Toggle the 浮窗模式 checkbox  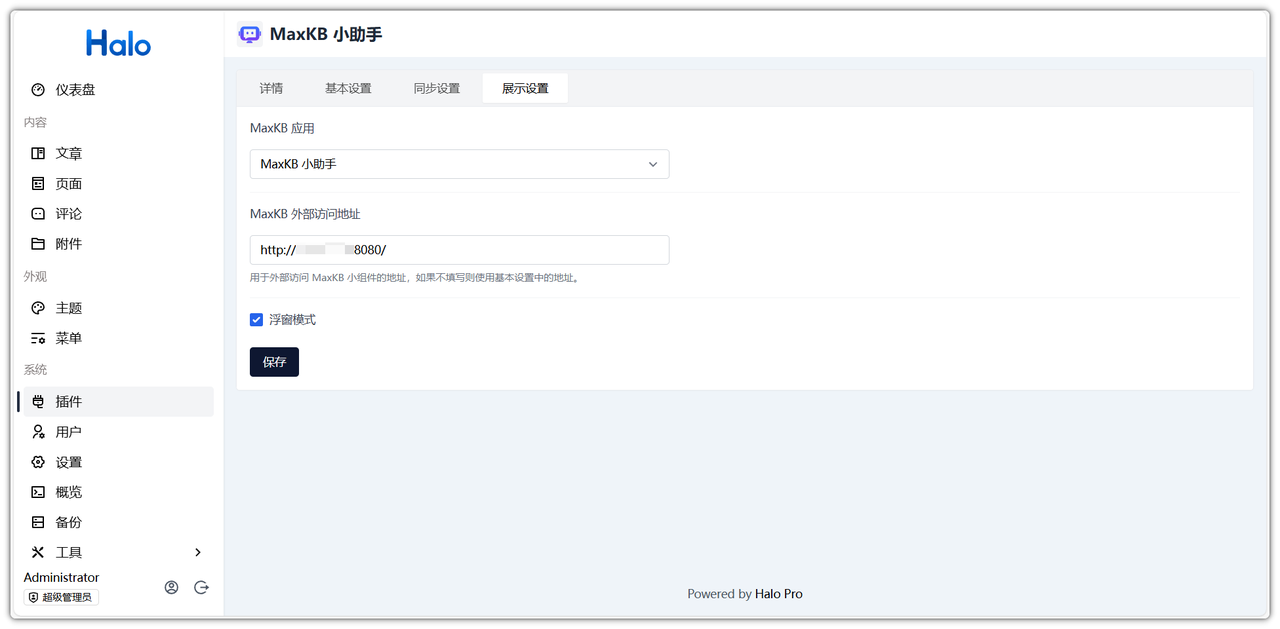(257, 320)
